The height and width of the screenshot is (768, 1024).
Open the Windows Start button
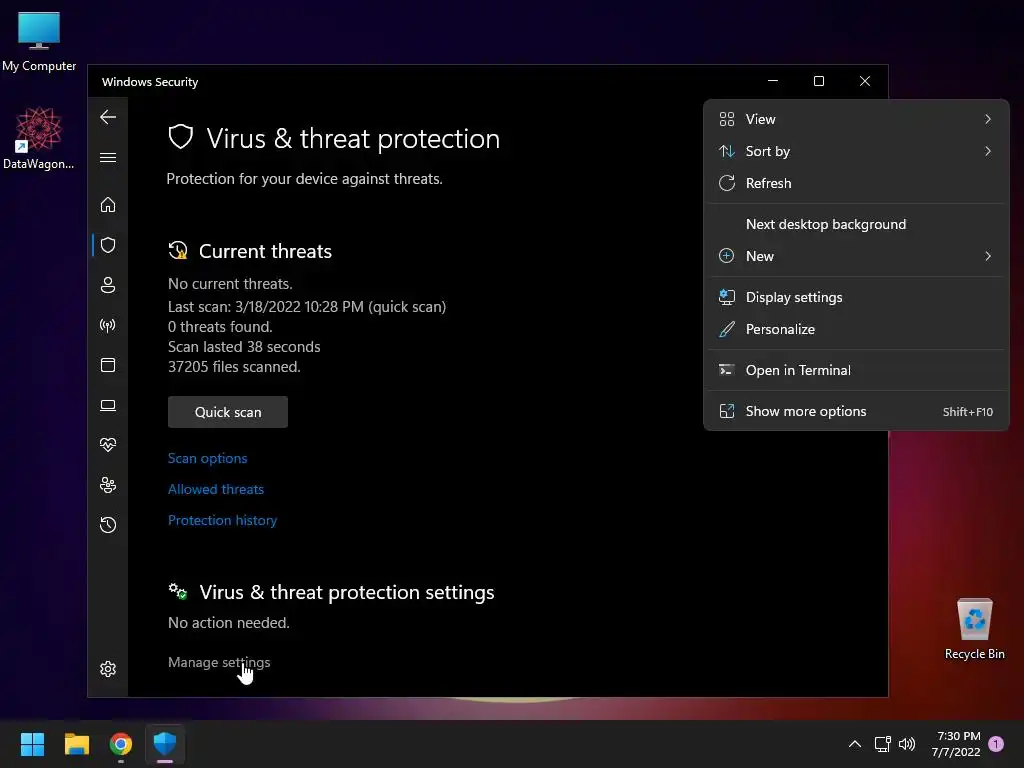(x=32, y=744)
